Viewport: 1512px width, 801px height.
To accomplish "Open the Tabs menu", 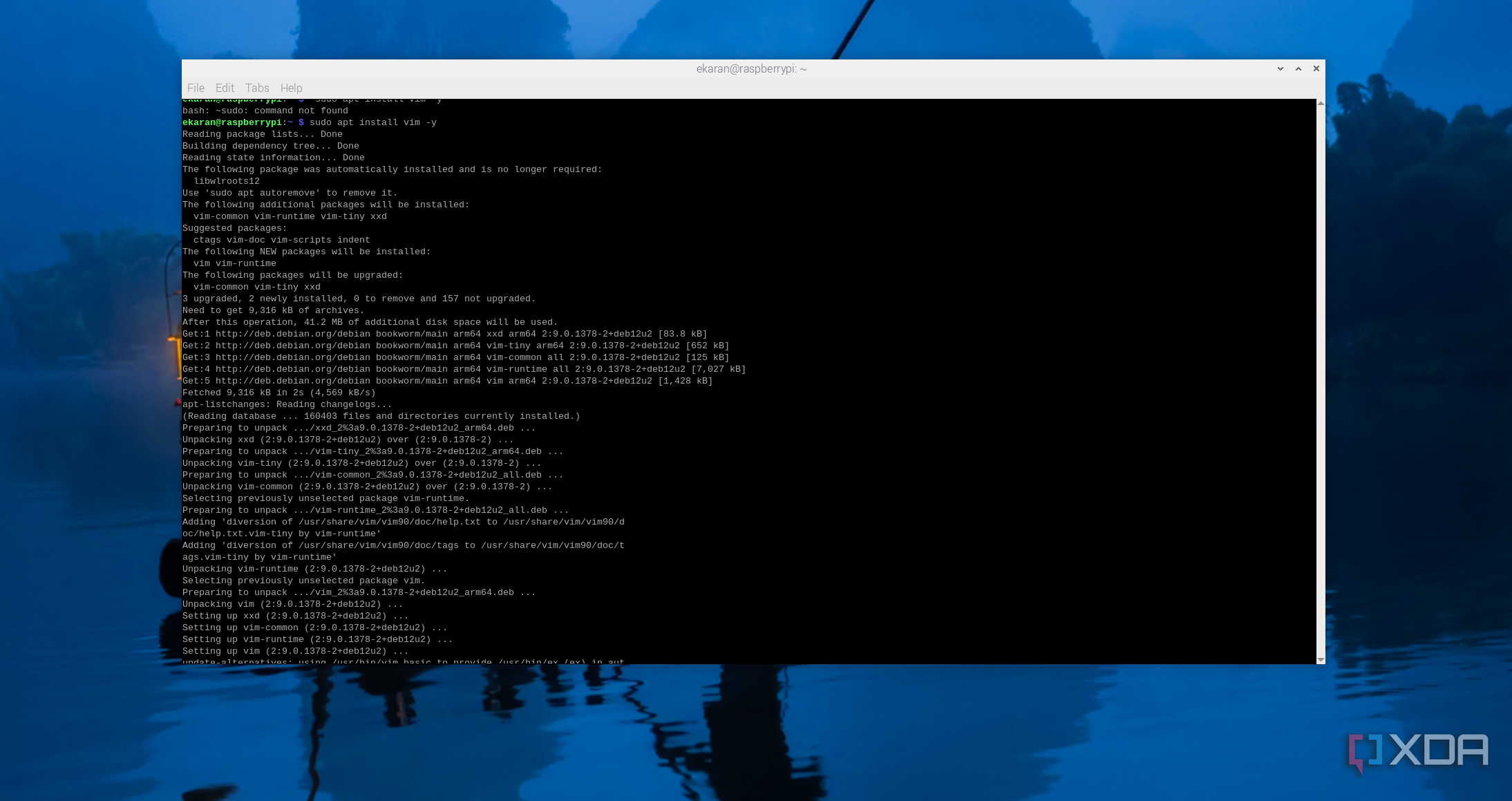I will click(x=257, y=88).
